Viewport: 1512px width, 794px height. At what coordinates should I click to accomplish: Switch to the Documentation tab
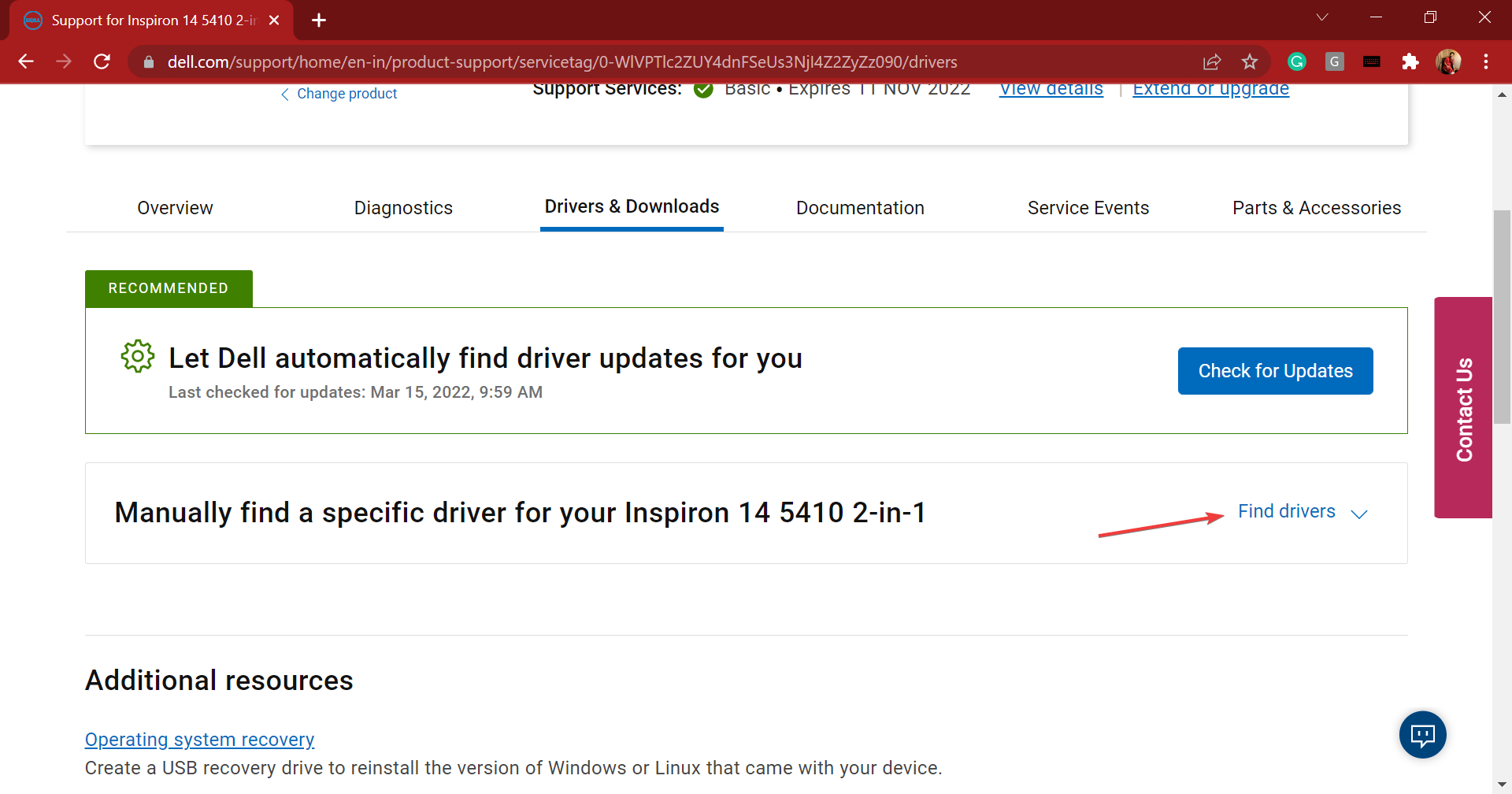tap(860, 208)
